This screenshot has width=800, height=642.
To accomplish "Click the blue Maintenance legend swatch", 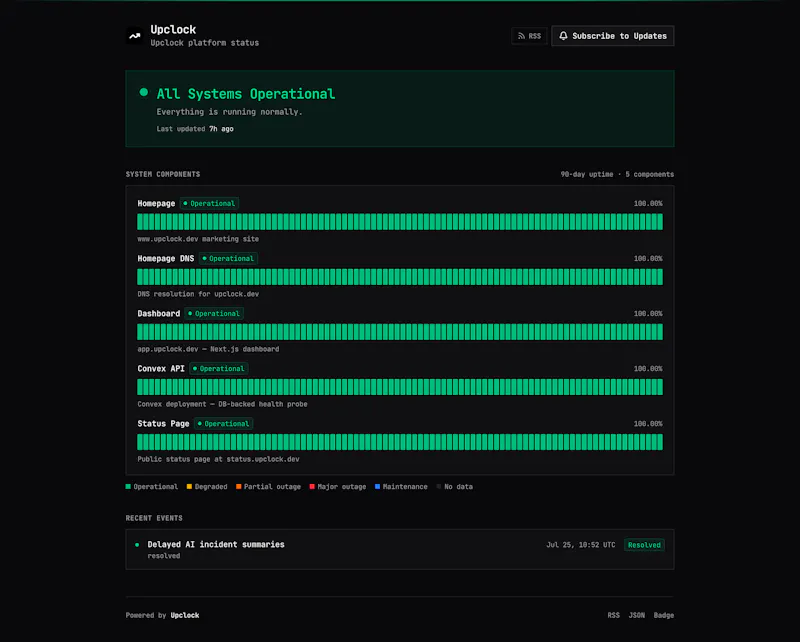I will pyautogui.click(x=377, y=486).
